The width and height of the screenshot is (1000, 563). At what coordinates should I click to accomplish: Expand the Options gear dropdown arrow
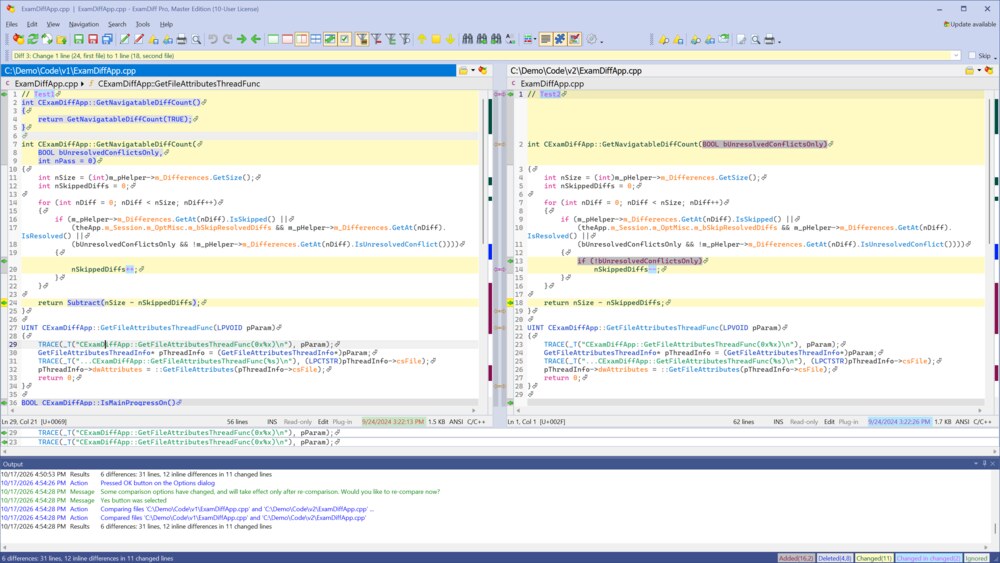(x=601, y=41)
